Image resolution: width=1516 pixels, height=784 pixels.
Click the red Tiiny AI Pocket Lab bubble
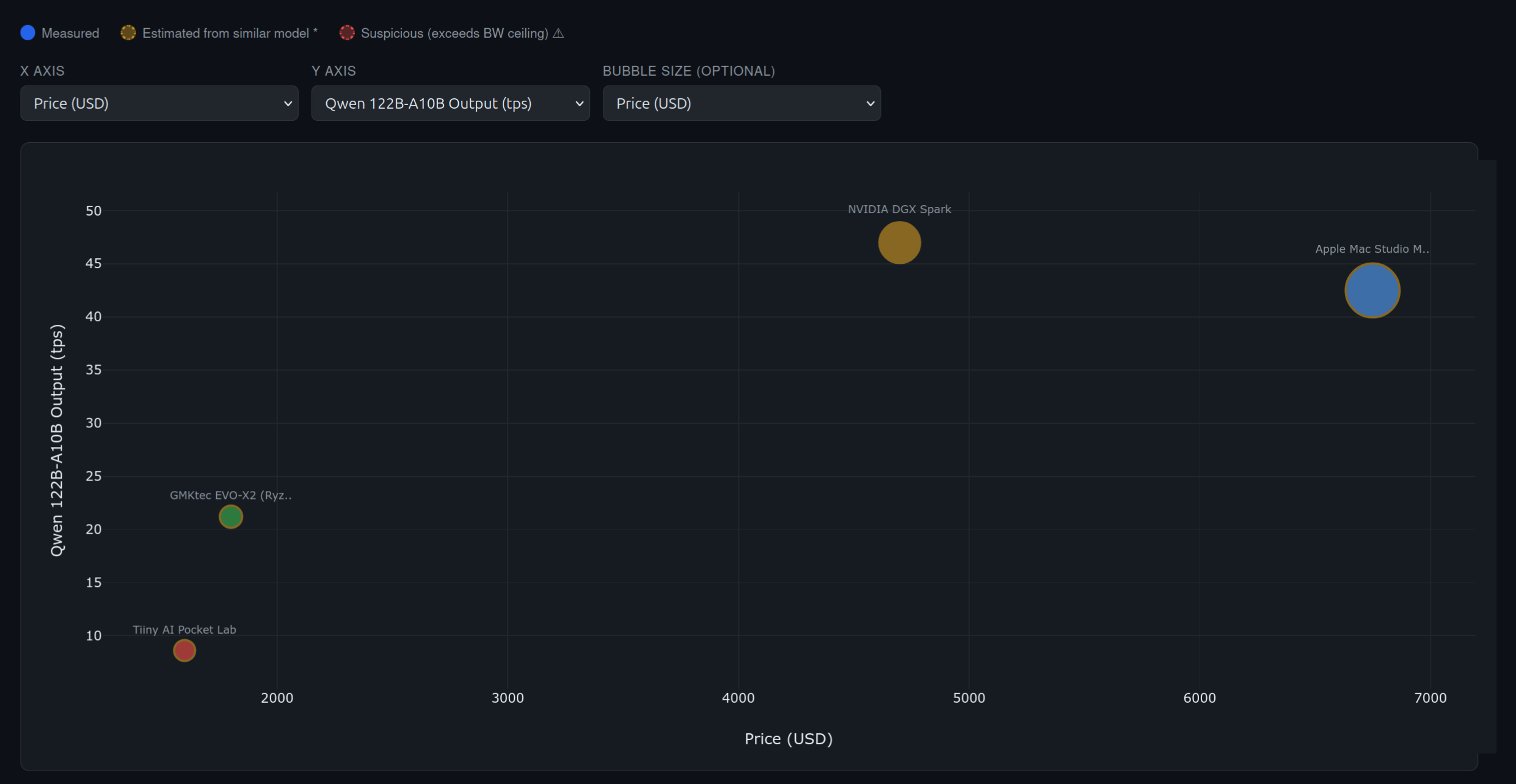[x=184, y=650]
